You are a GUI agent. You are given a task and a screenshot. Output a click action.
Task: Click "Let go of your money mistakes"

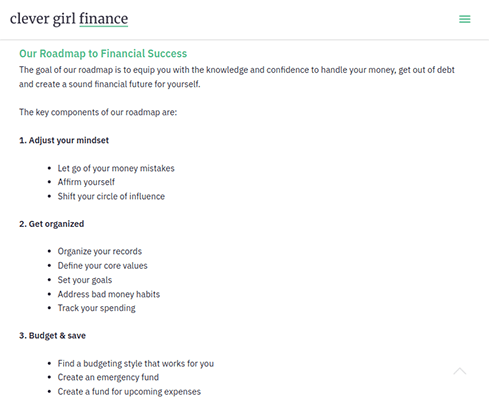pyautogui.click(x=116, y=168)
